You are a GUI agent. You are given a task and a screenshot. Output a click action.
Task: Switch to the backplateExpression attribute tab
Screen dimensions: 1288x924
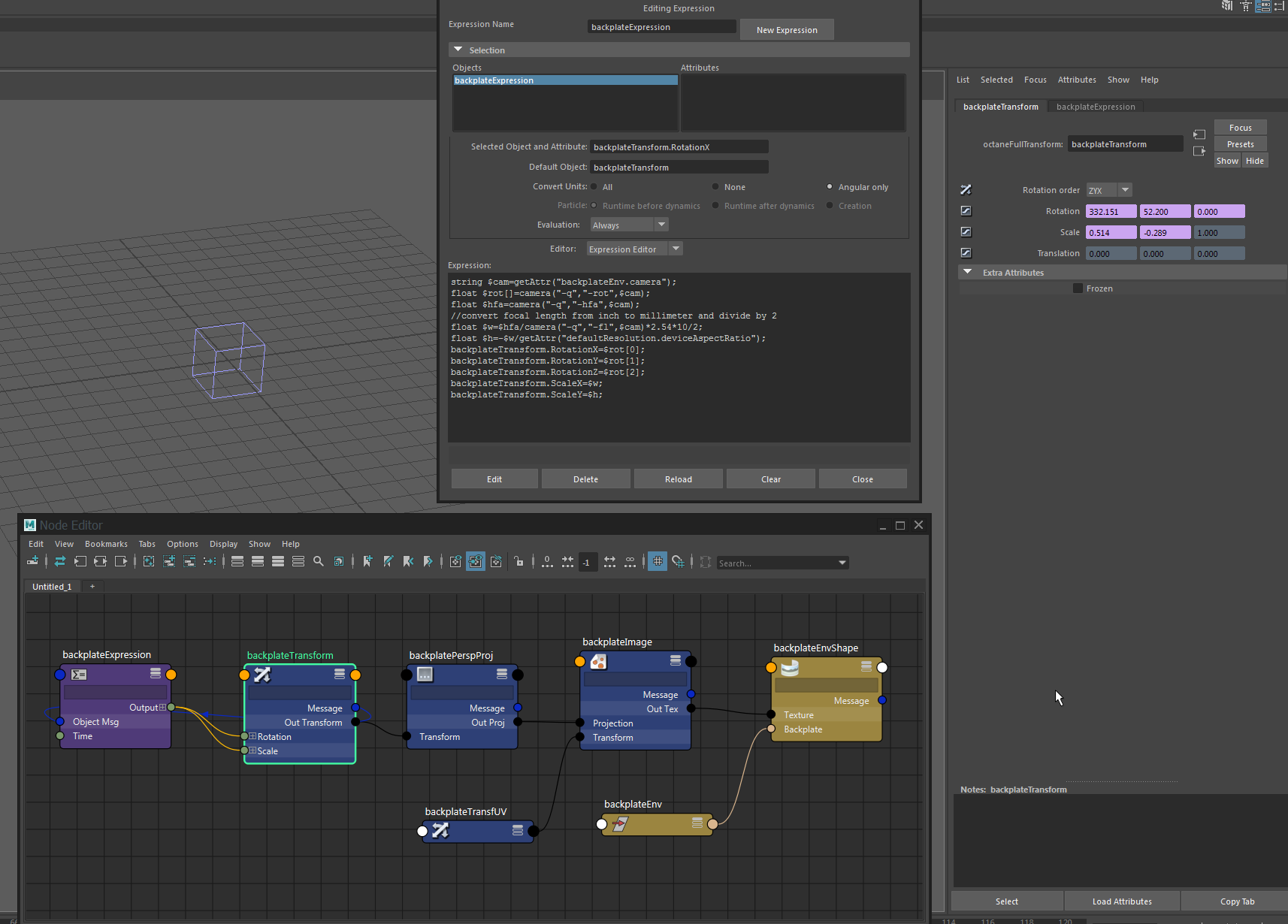pyautogui.click(x=1096, y=107)
